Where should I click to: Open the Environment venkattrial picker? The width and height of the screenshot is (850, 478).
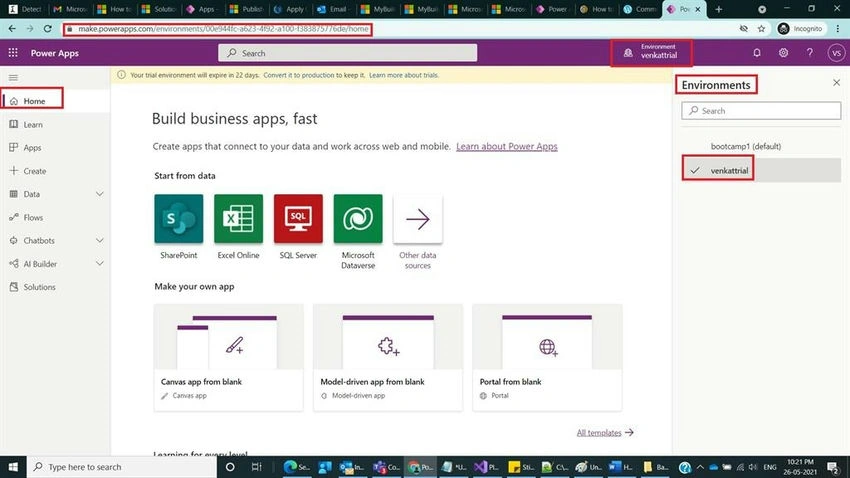(651, 53)
